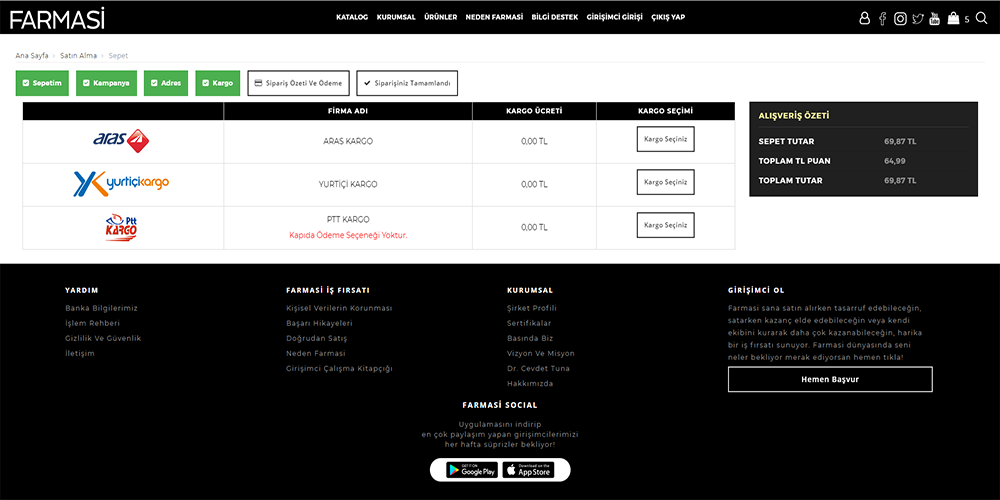Click the cart item count 5
The image size is (1000, 500).
click(967, 20)
